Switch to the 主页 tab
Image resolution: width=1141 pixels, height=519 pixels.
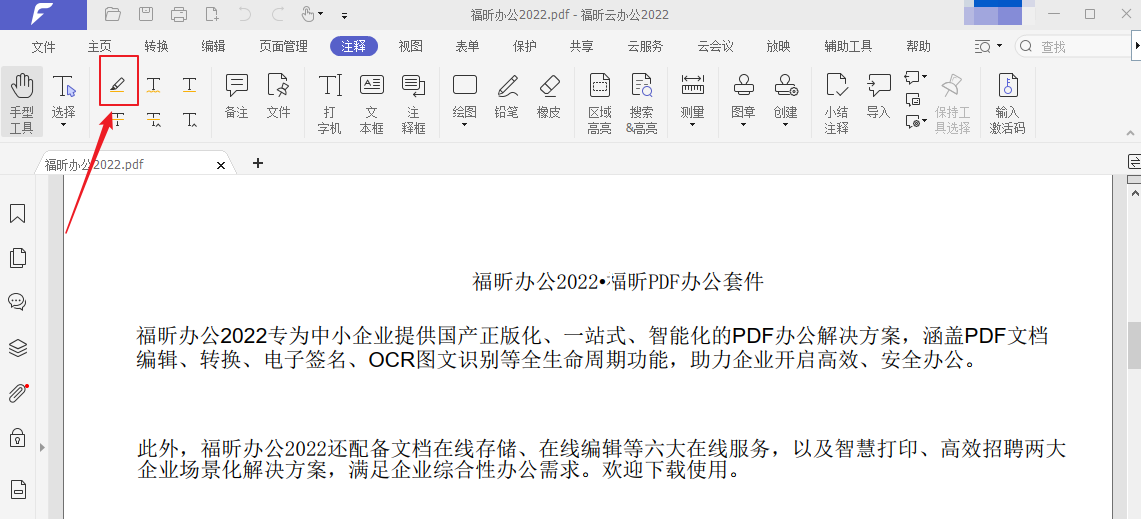click(x=100, y=47)
